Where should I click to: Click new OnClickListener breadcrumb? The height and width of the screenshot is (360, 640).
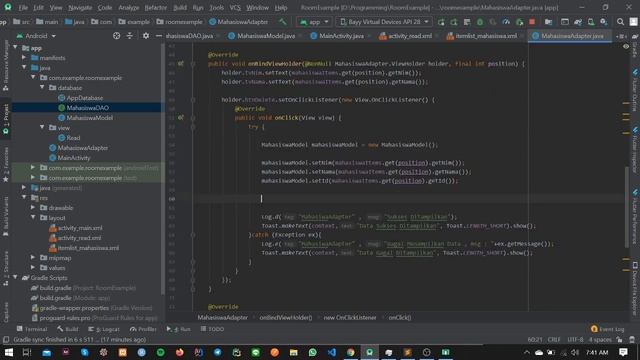click(x=350, y=318)
